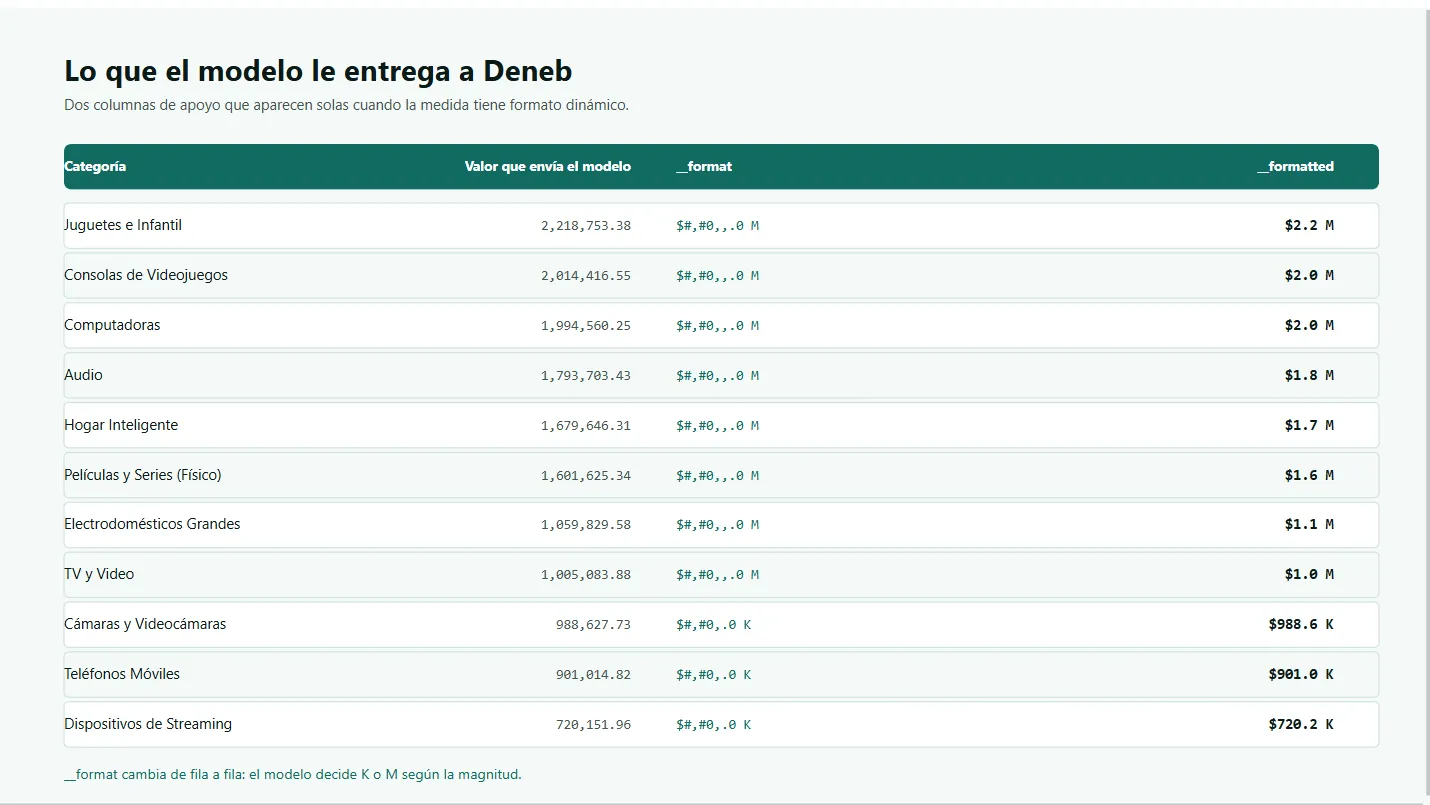Screen dimensions: 1430x805
Task: Select the 'Cámaras y Videocámaras' category cell
Action: [x=145, y=624]
